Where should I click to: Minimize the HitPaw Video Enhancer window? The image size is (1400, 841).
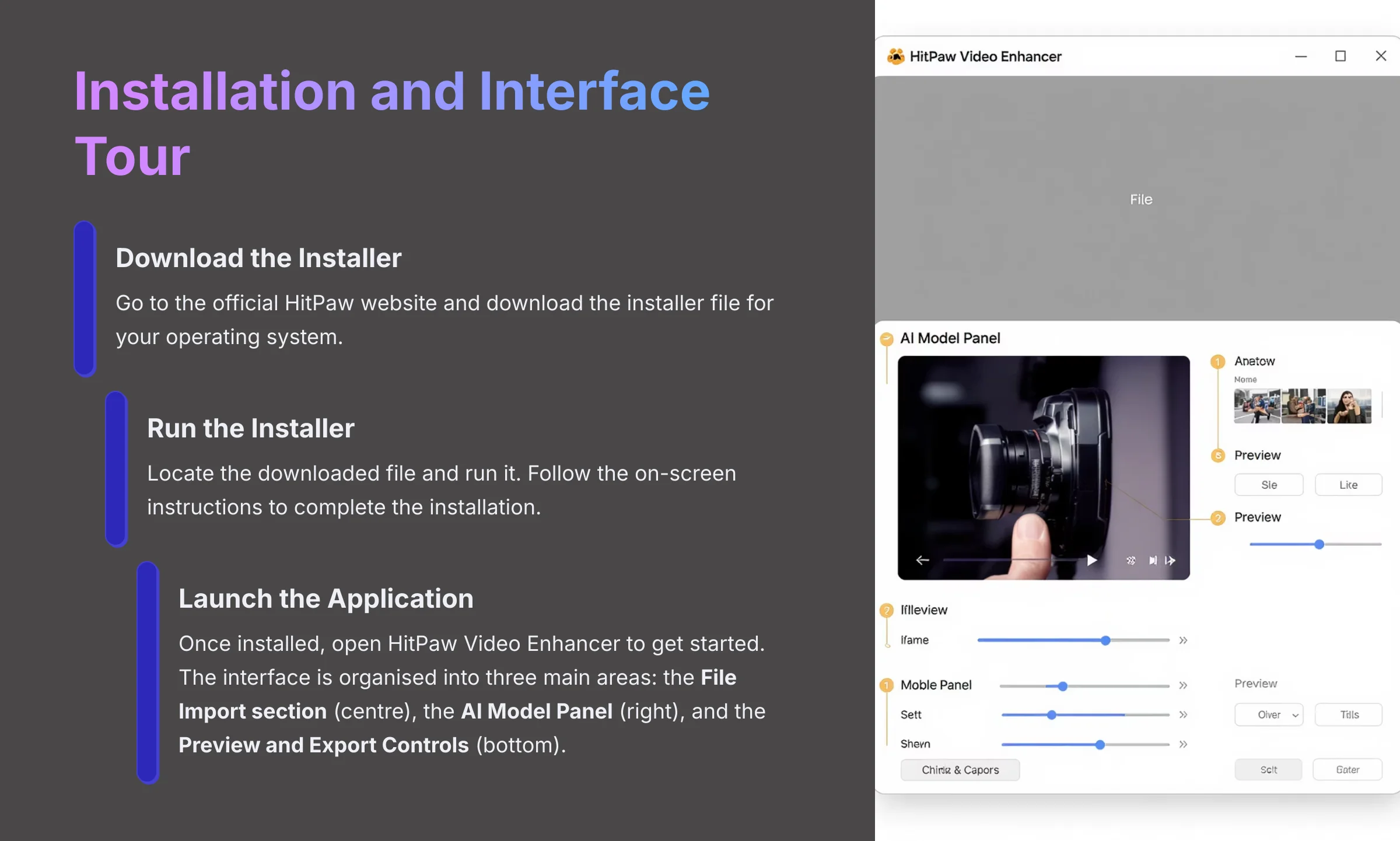[1301, 57]
